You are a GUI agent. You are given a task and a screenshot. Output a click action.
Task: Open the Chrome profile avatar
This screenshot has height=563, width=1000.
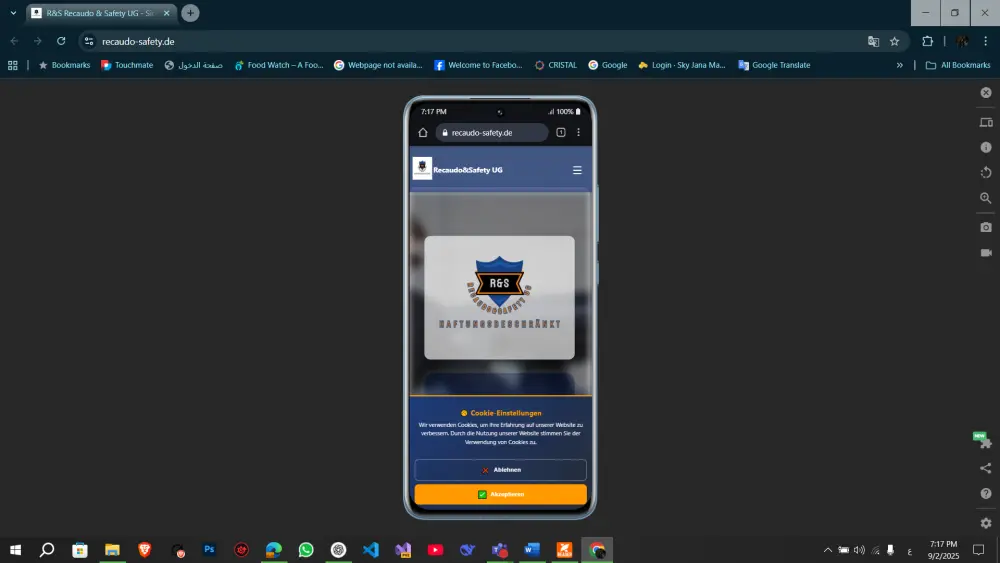[962, 41]
